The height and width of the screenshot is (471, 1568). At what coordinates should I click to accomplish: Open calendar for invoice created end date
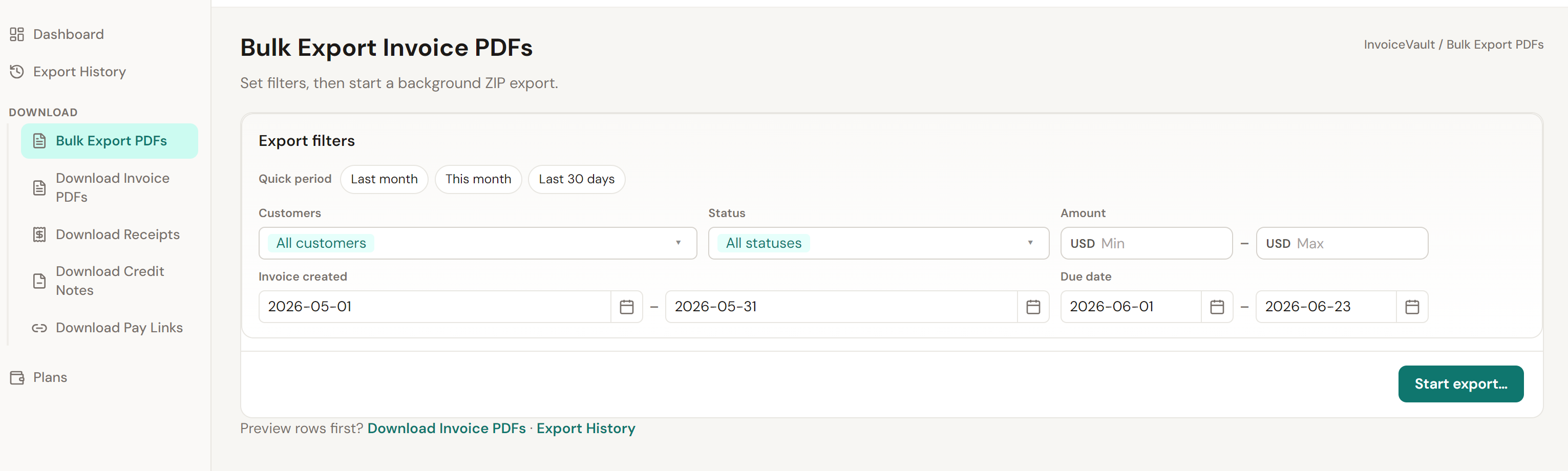1033,307
